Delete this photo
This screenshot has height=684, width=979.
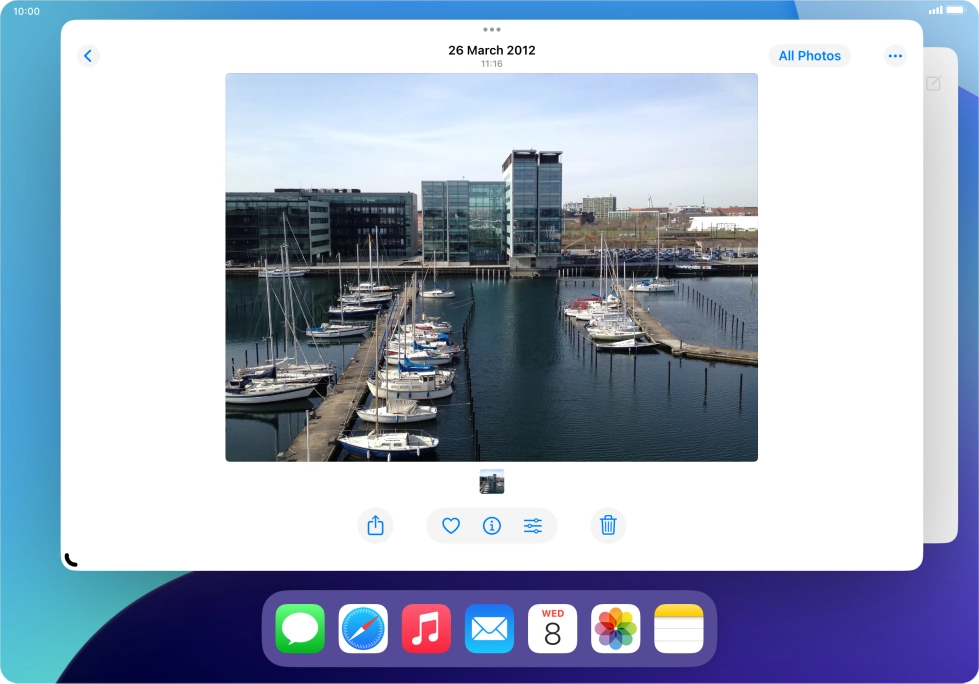(607, 525)
